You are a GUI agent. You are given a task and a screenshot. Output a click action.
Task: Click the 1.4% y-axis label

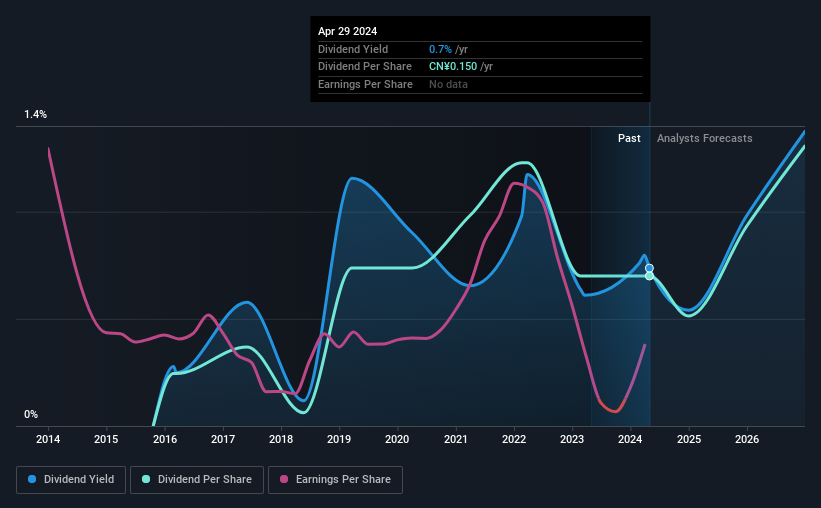[x=36, y=114]
